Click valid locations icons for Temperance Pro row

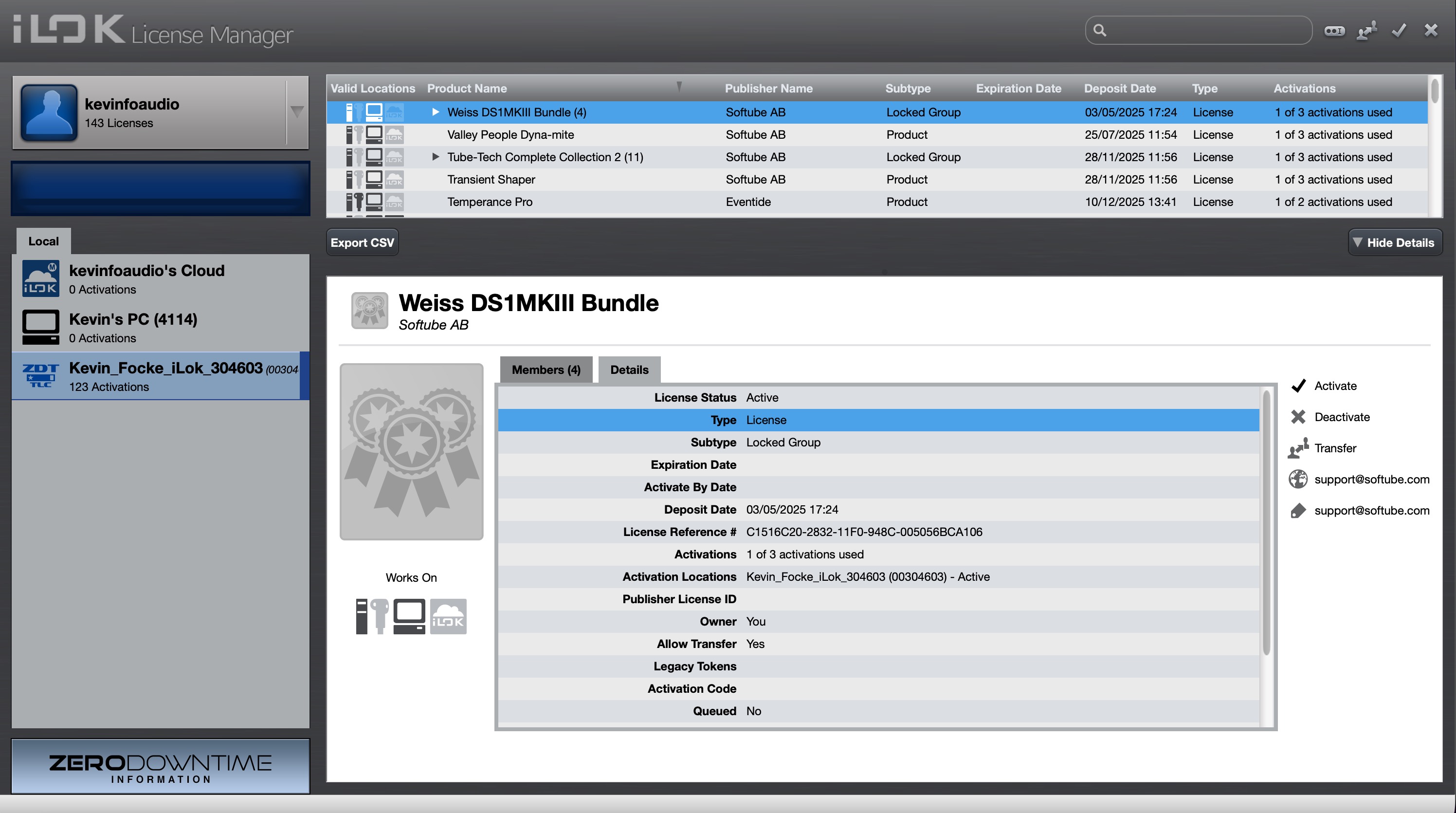coord(375,202)
